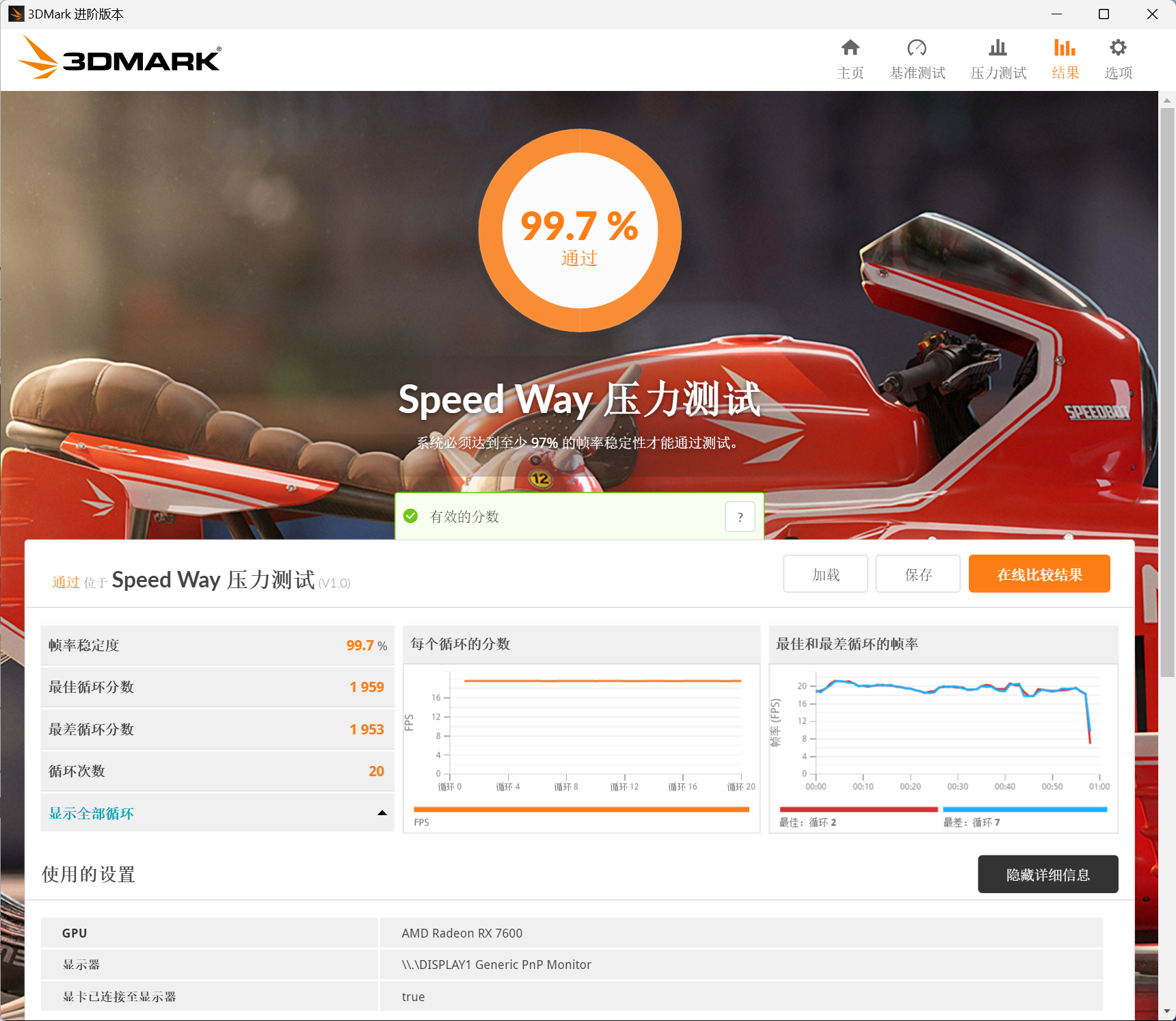Image resolution: width=1176 pixels, height=1021 pixels.
Task: Expand 显示全部循环 show all loops
Action: [x=92, y=813]
